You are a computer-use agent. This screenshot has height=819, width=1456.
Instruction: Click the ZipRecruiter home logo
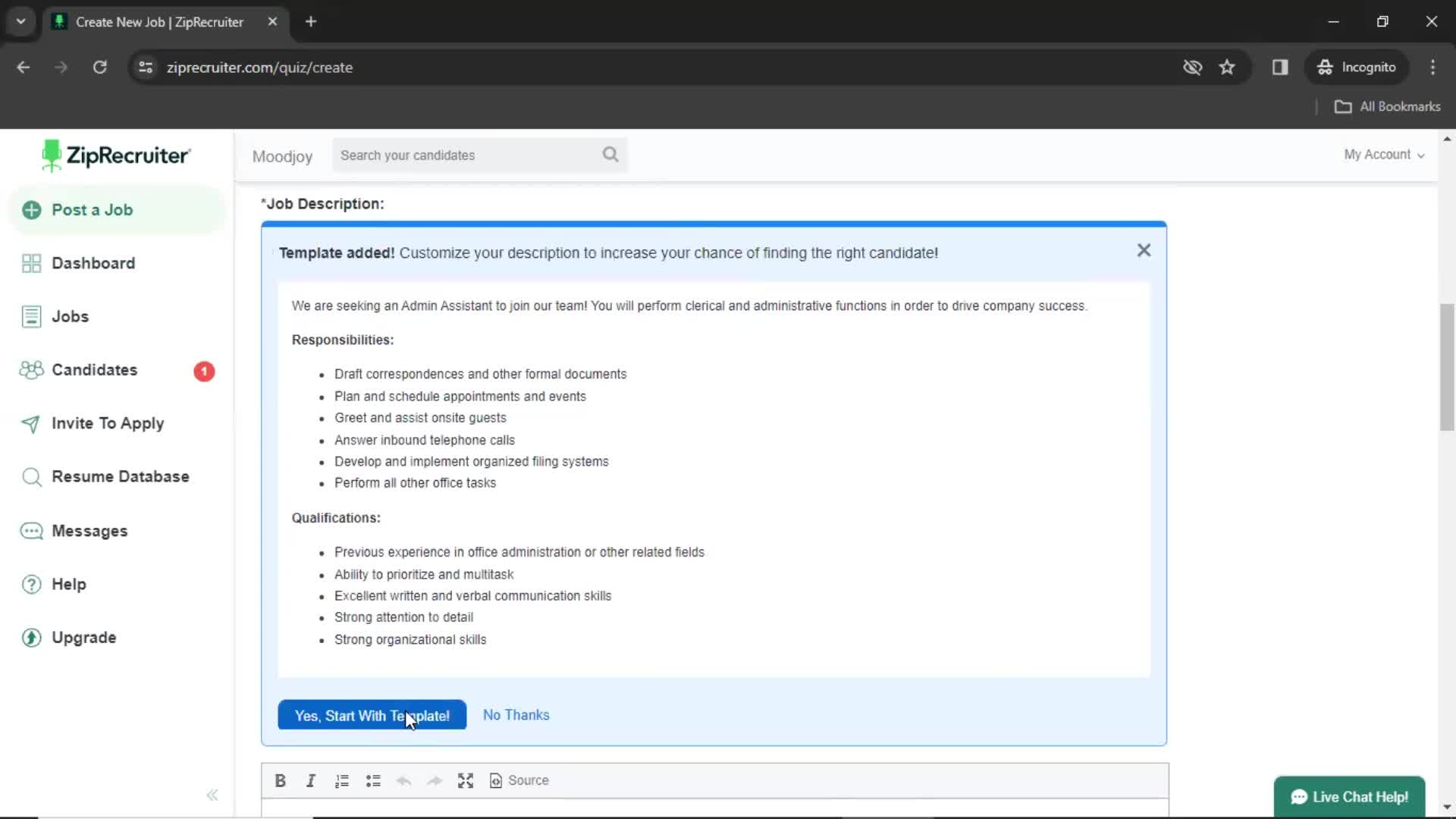[115, 155]
